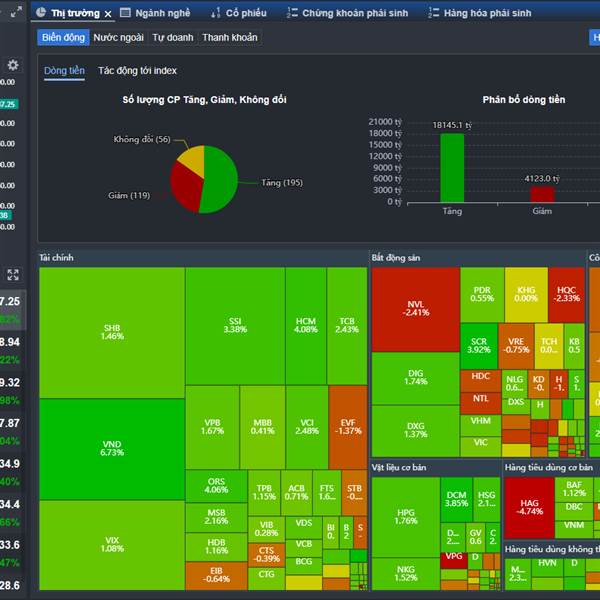Image resolution: width=600 pixels, height=600 pixels.
Task: Click the MSB 2.16% tile
Action: pyautogui.click(x=217, y=517)
